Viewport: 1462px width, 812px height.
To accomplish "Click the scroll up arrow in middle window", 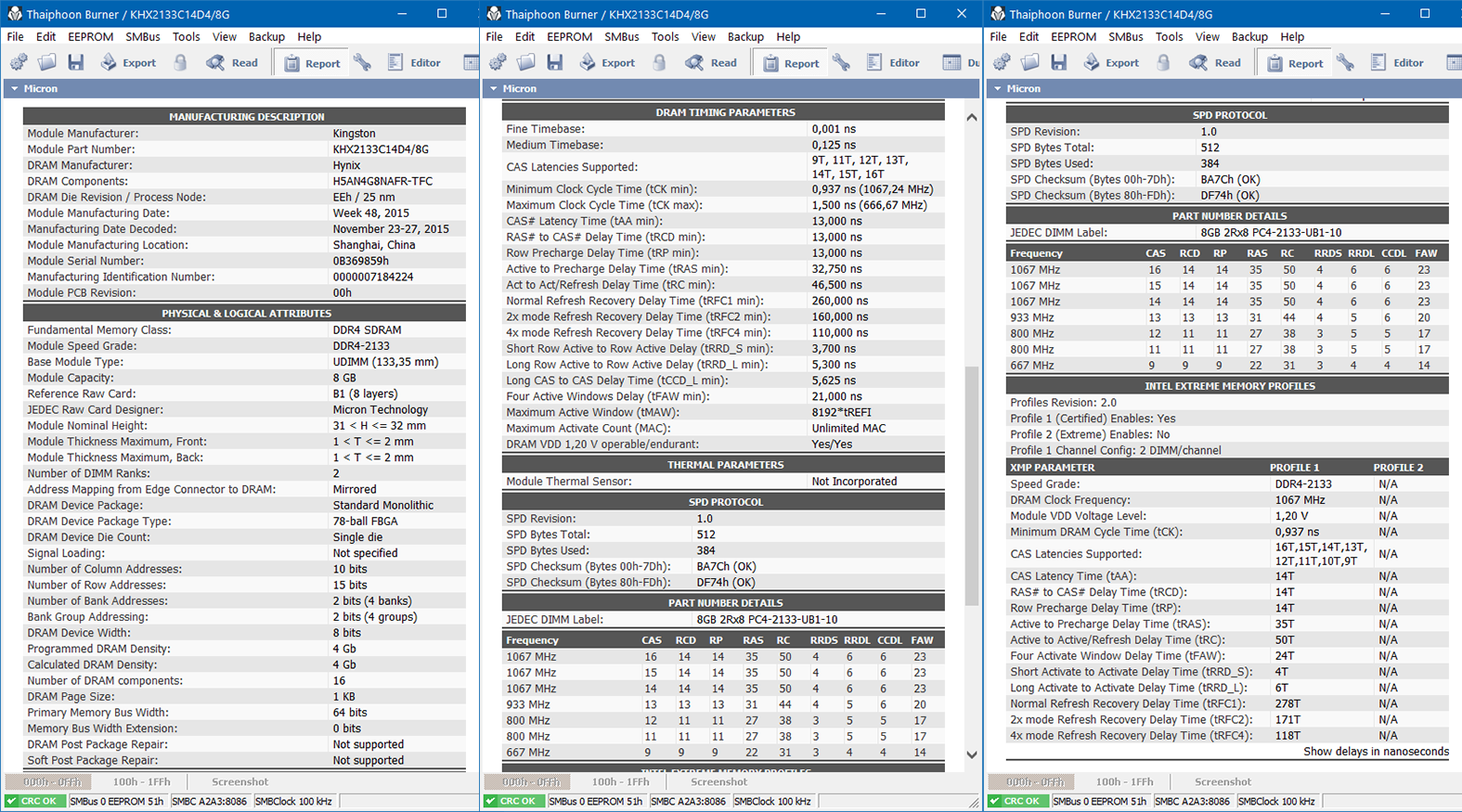I will (972, 118).
